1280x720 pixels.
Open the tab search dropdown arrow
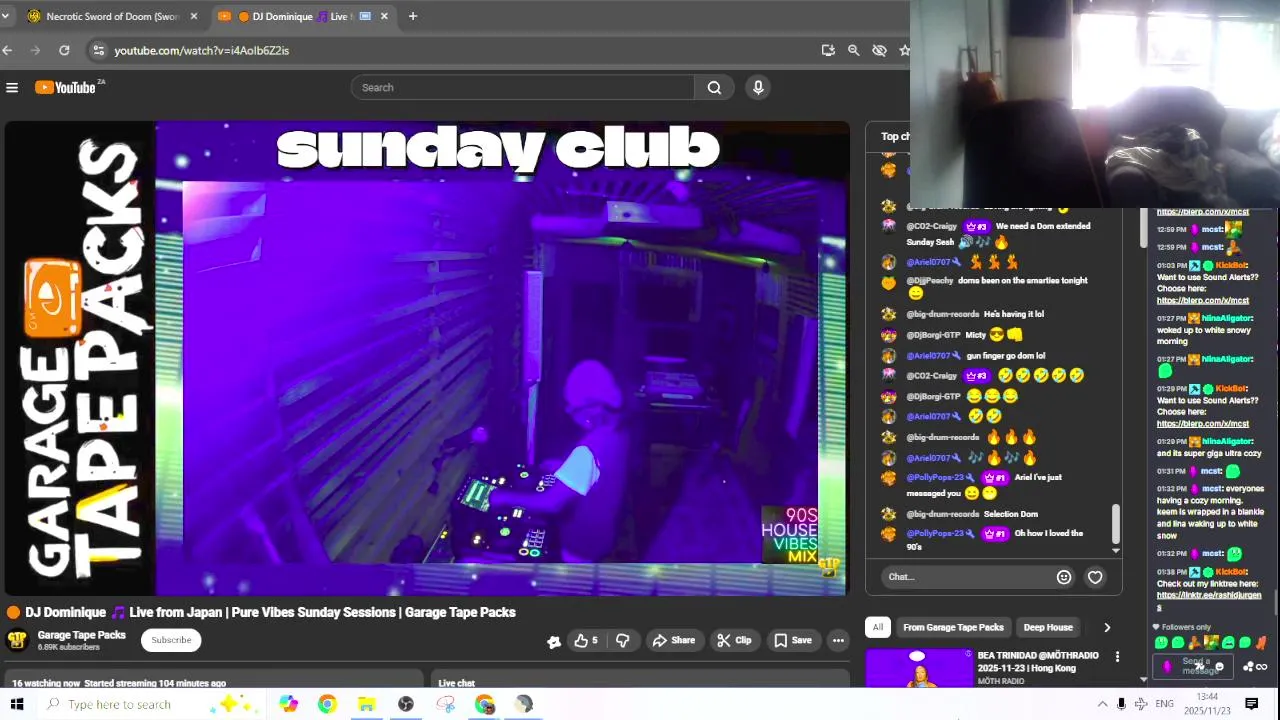coord(5,16)
